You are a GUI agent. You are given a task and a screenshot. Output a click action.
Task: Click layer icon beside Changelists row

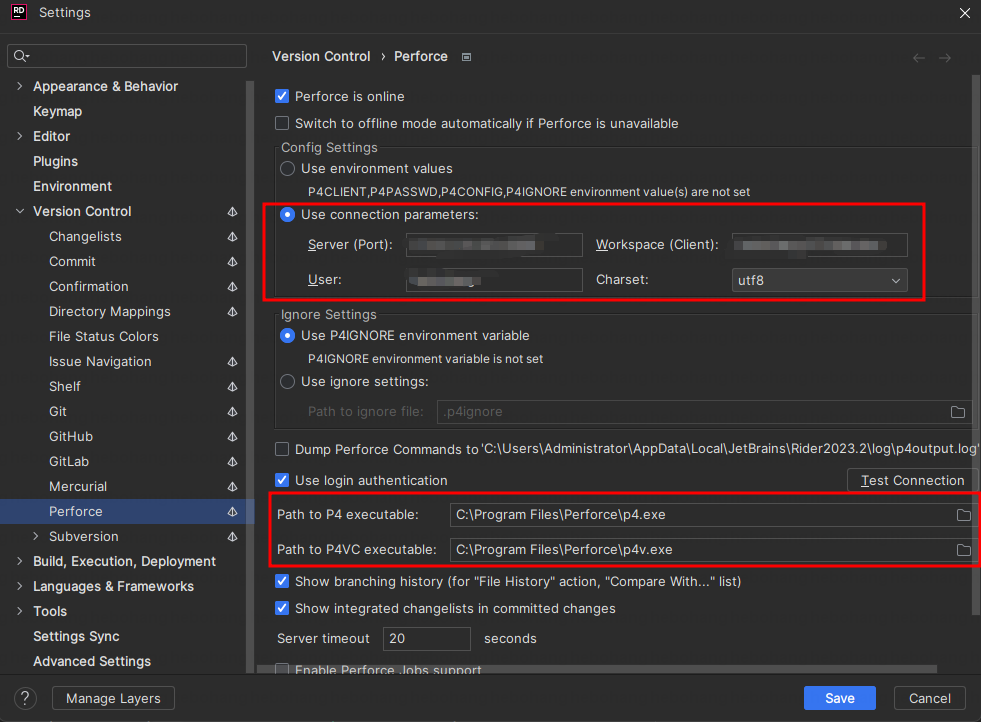[x=233, y=236]
